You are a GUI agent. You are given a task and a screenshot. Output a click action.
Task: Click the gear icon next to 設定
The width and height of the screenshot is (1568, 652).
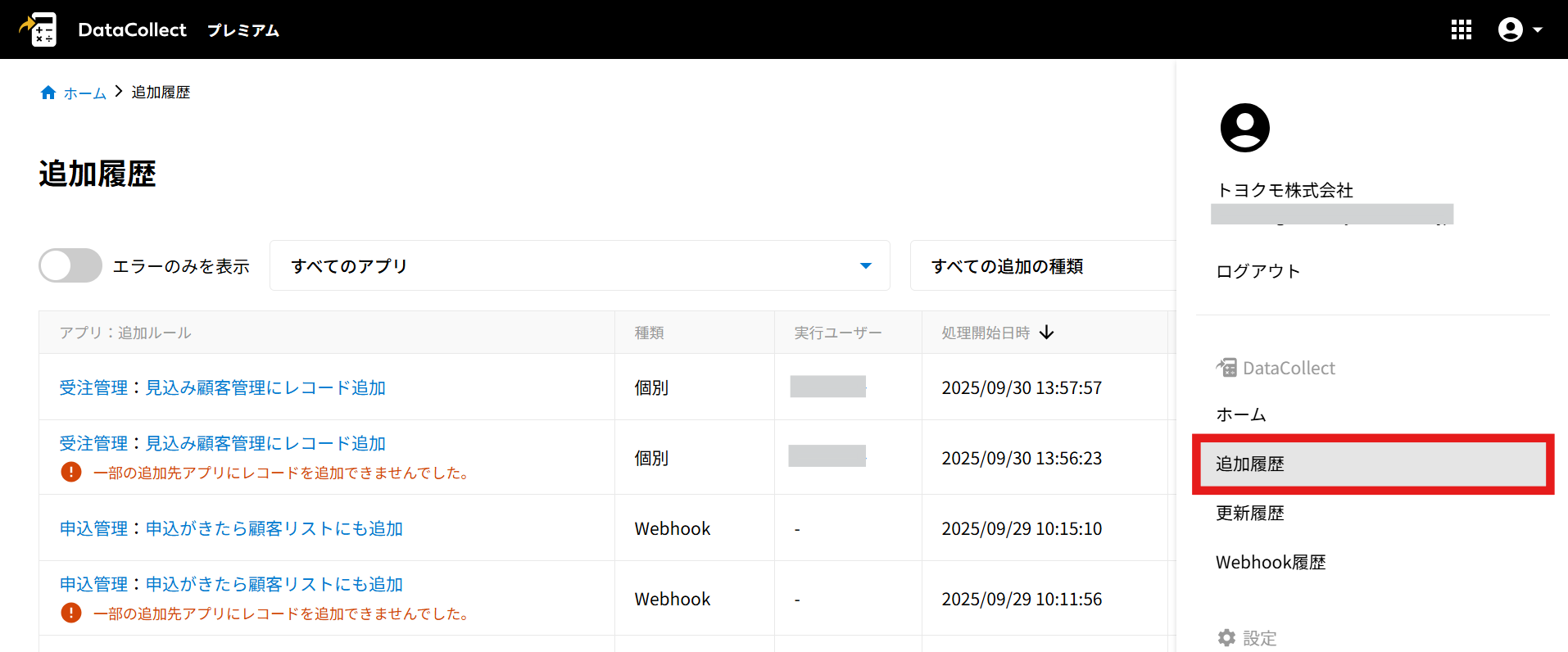[1226, 638]
